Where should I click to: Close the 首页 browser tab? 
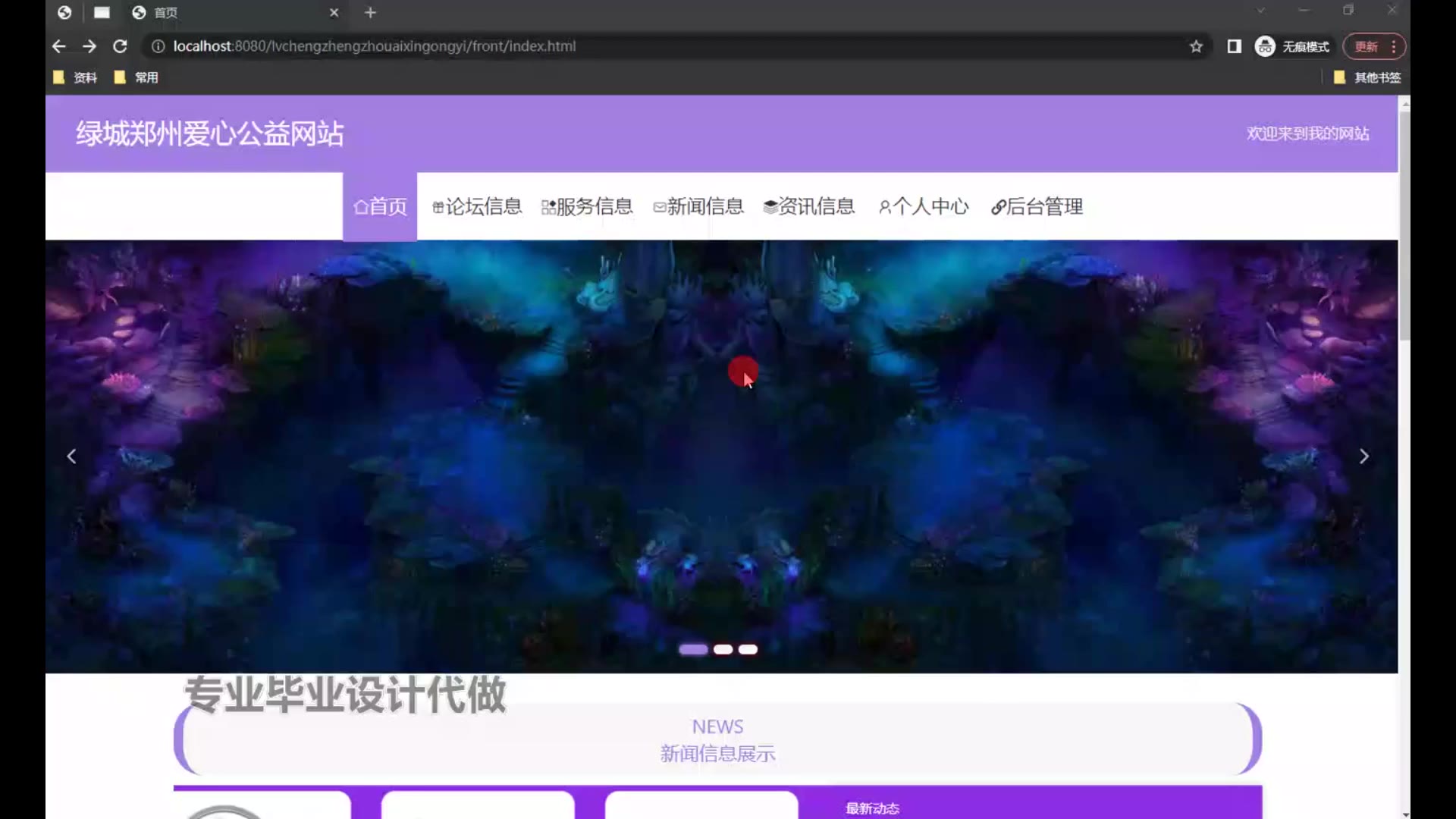334,12
